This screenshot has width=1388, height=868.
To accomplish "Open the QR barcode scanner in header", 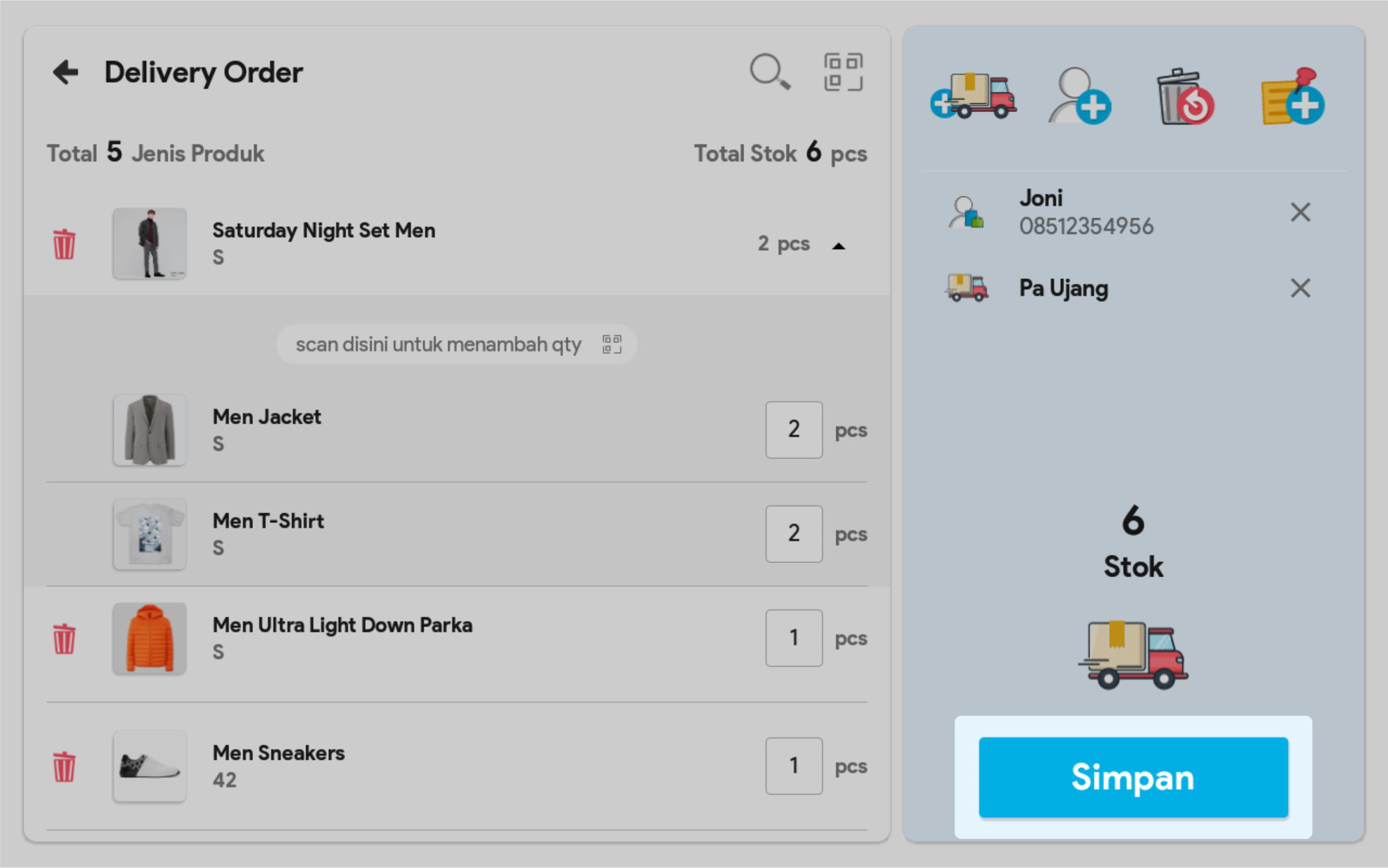I will point(843,72).
